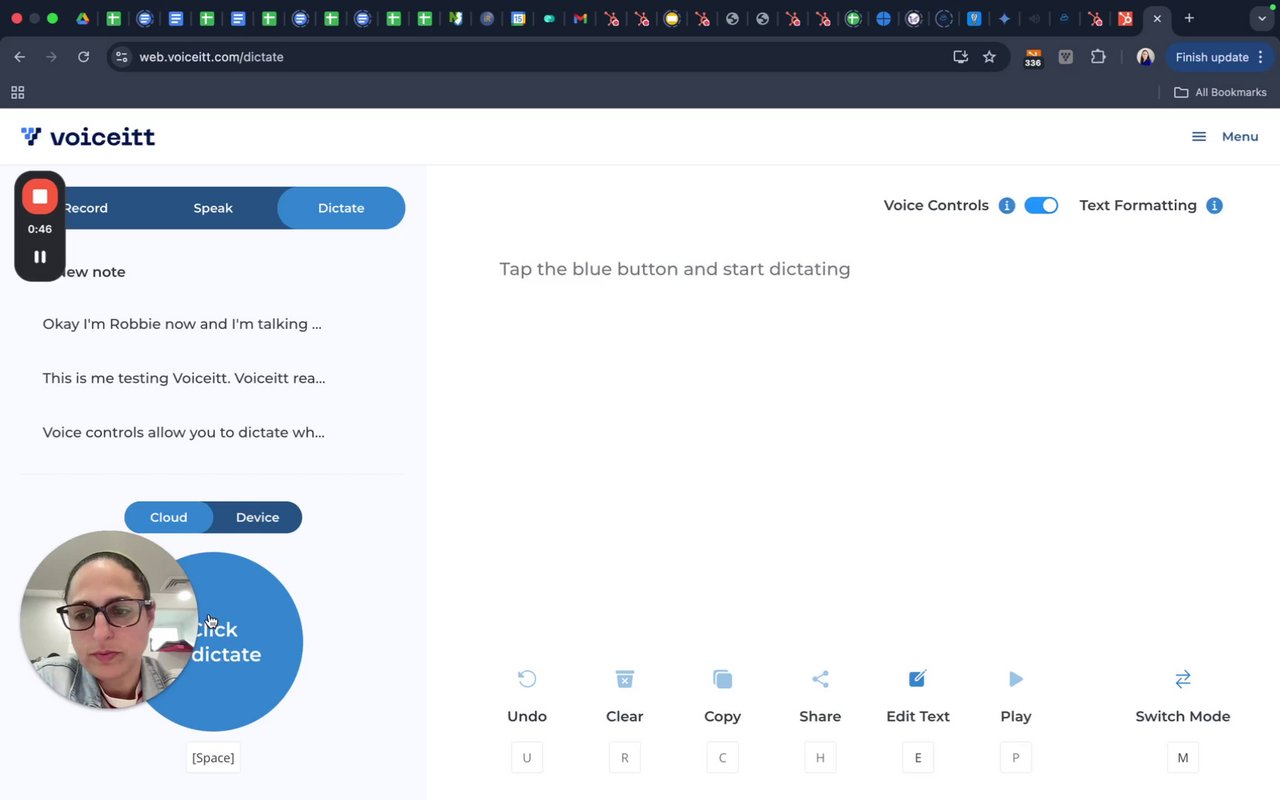Click the big blue dictate button
1280x800 pixels.
(x=213, y=642)
